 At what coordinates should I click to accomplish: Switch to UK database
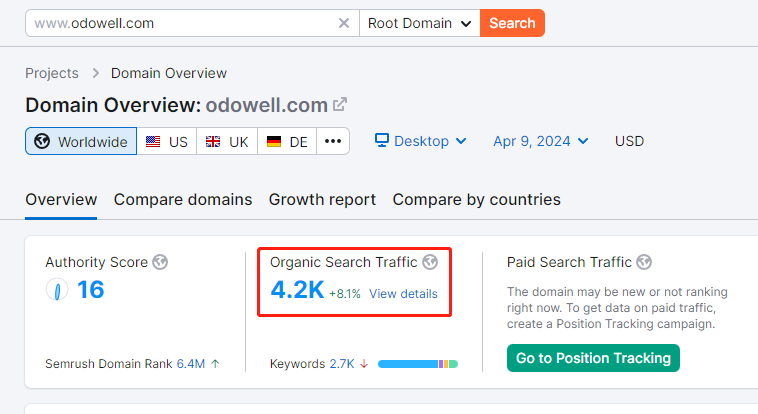click(227, 141)
